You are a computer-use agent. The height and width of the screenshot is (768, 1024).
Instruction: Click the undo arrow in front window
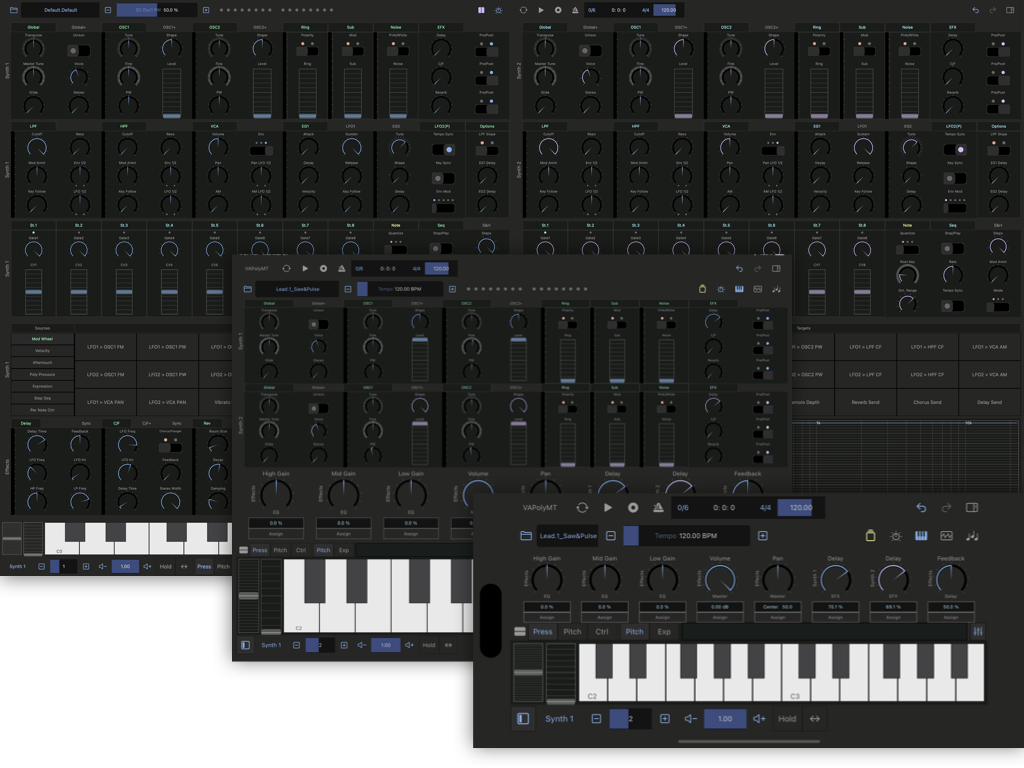tap(921, 508)
